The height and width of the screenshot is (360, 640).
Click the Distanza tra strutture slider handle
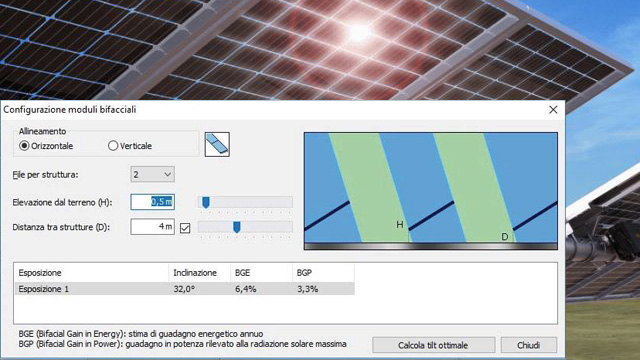[x=237, y=227]
